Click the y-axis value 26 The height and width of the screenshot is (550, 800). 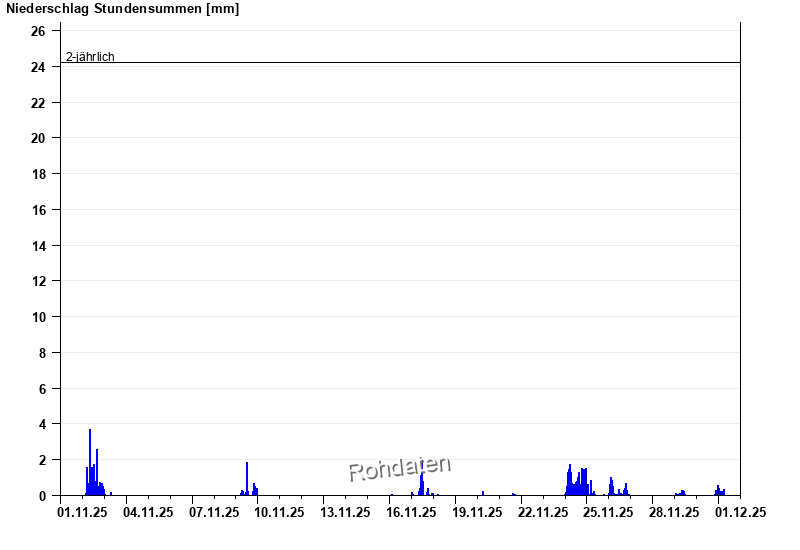[x=38, y=32]
